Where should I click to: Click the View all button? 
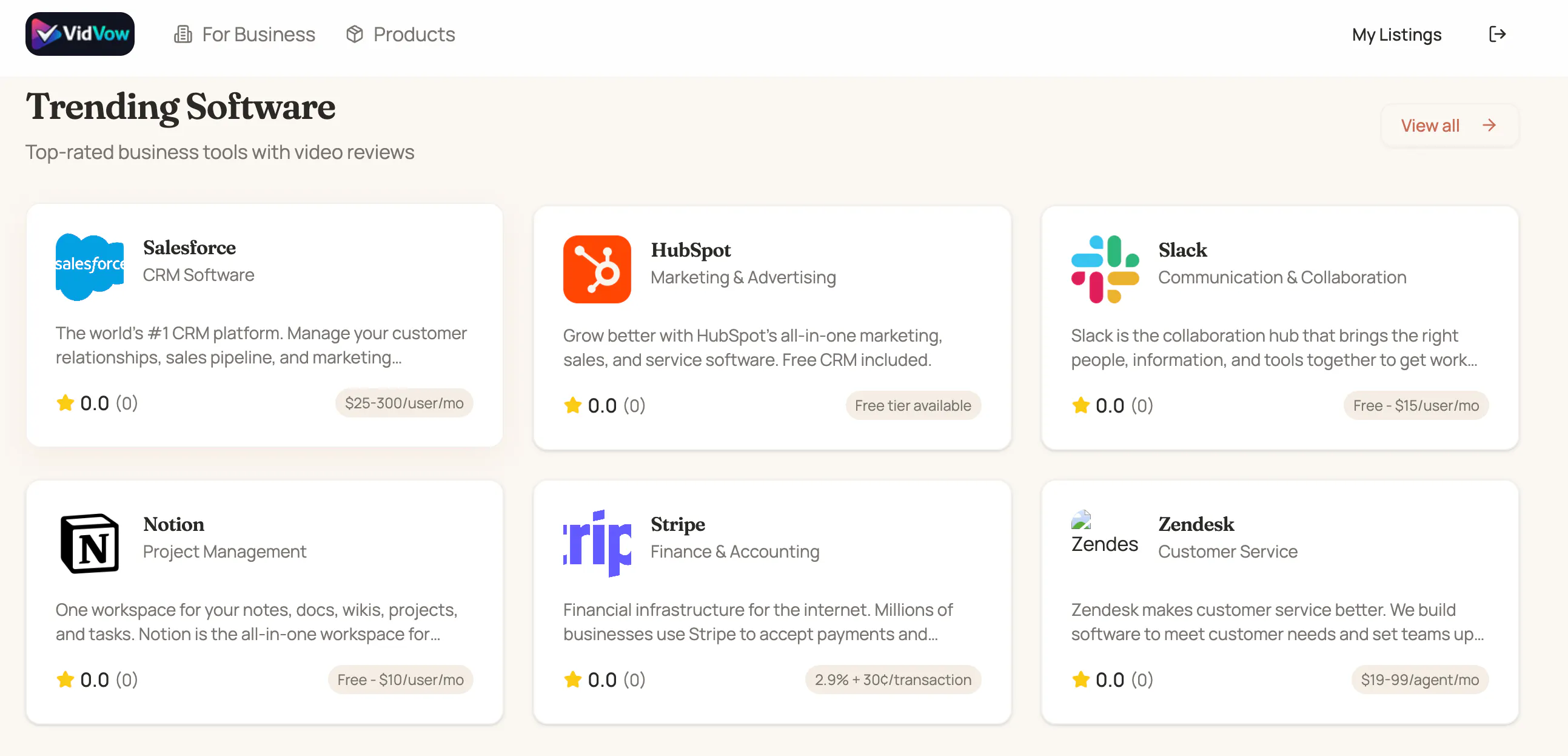click(1449, 126)
